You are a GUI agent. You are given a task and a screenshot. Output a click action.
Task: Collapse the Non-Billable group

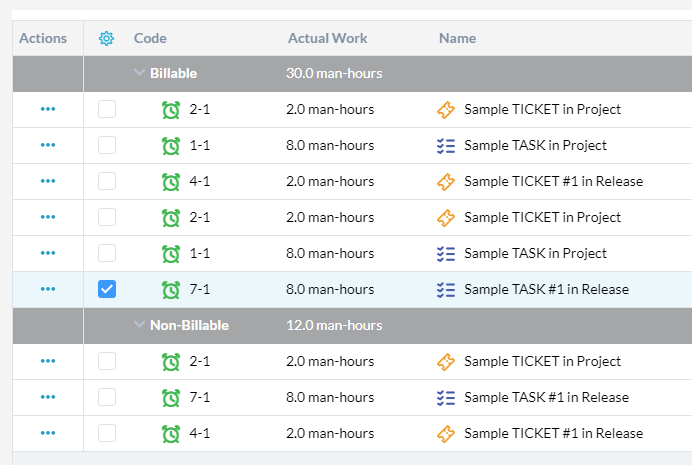click(x=139, y=325)
